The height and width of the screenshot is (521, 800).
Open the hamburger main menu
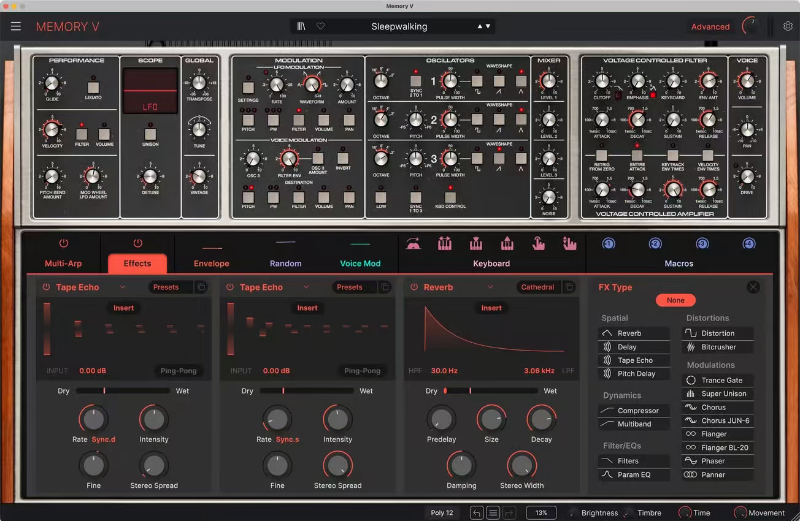click(16, 26)
